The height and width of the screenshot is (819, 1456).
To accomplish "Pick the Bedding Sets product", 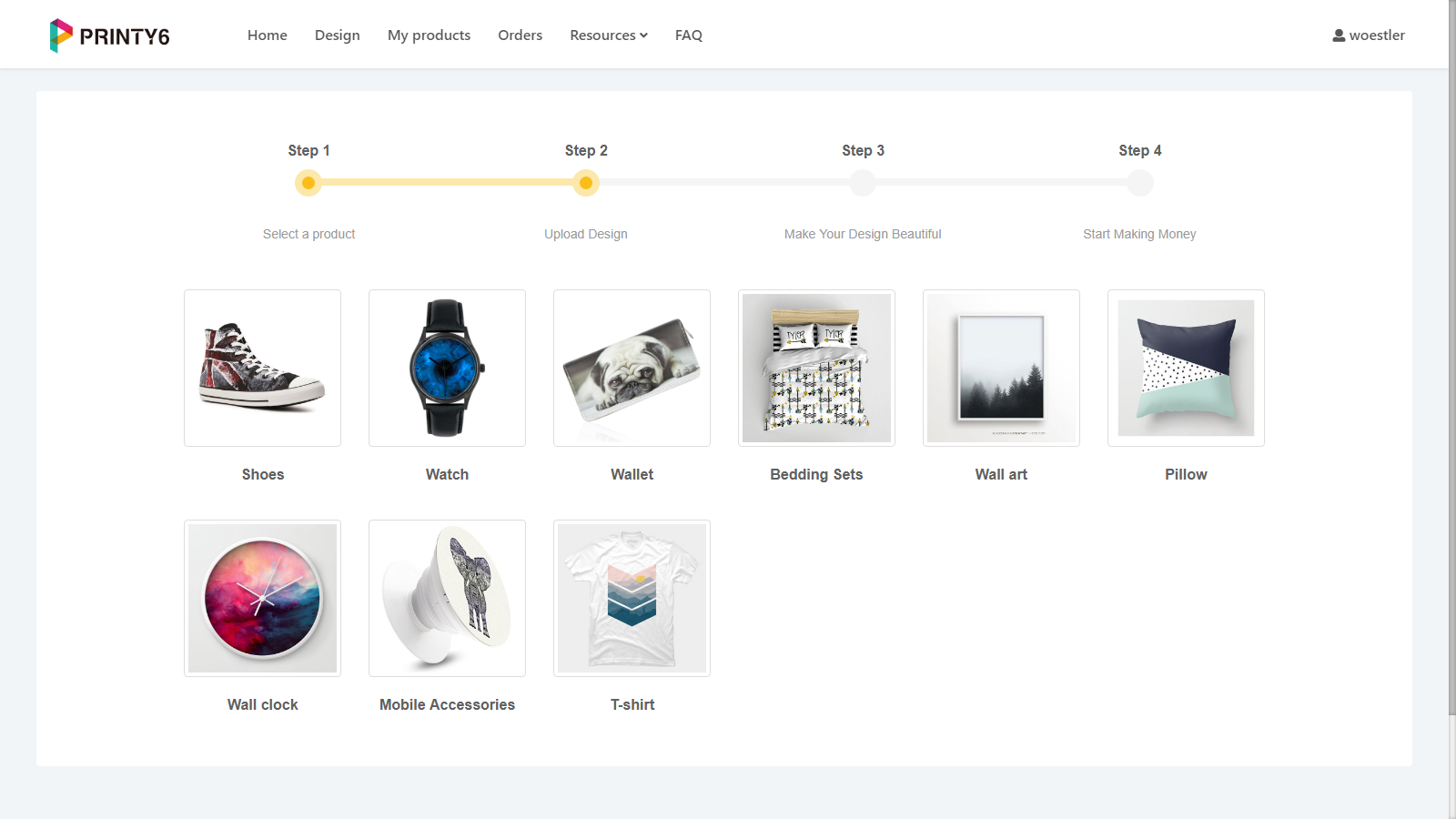I will [816, 368].
